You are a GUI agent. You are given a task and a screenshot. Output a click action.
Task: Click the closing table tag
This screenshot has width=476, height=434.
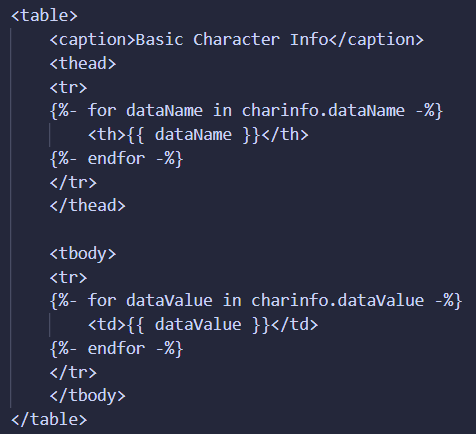click(x=49, y=419)
